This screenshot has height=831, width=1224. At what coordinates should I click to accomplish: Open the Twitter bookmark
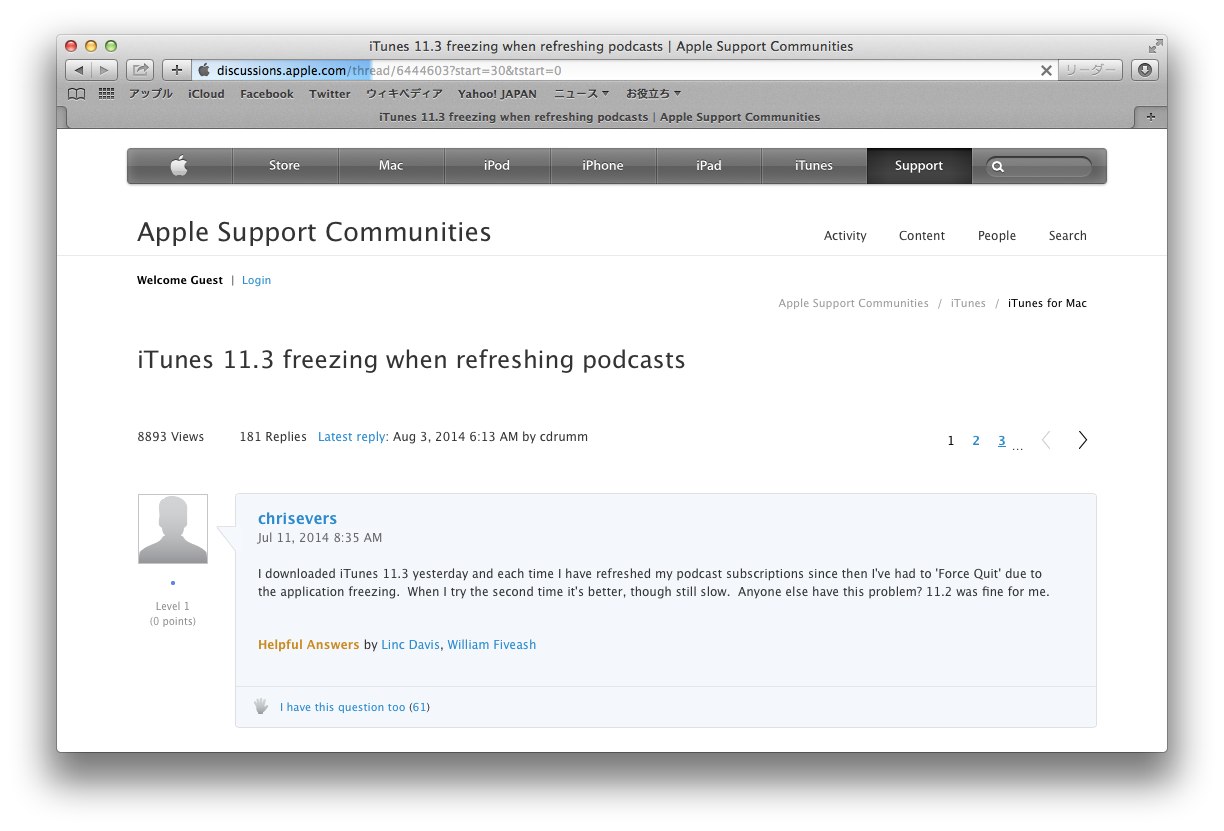click(x=330, y=94)
